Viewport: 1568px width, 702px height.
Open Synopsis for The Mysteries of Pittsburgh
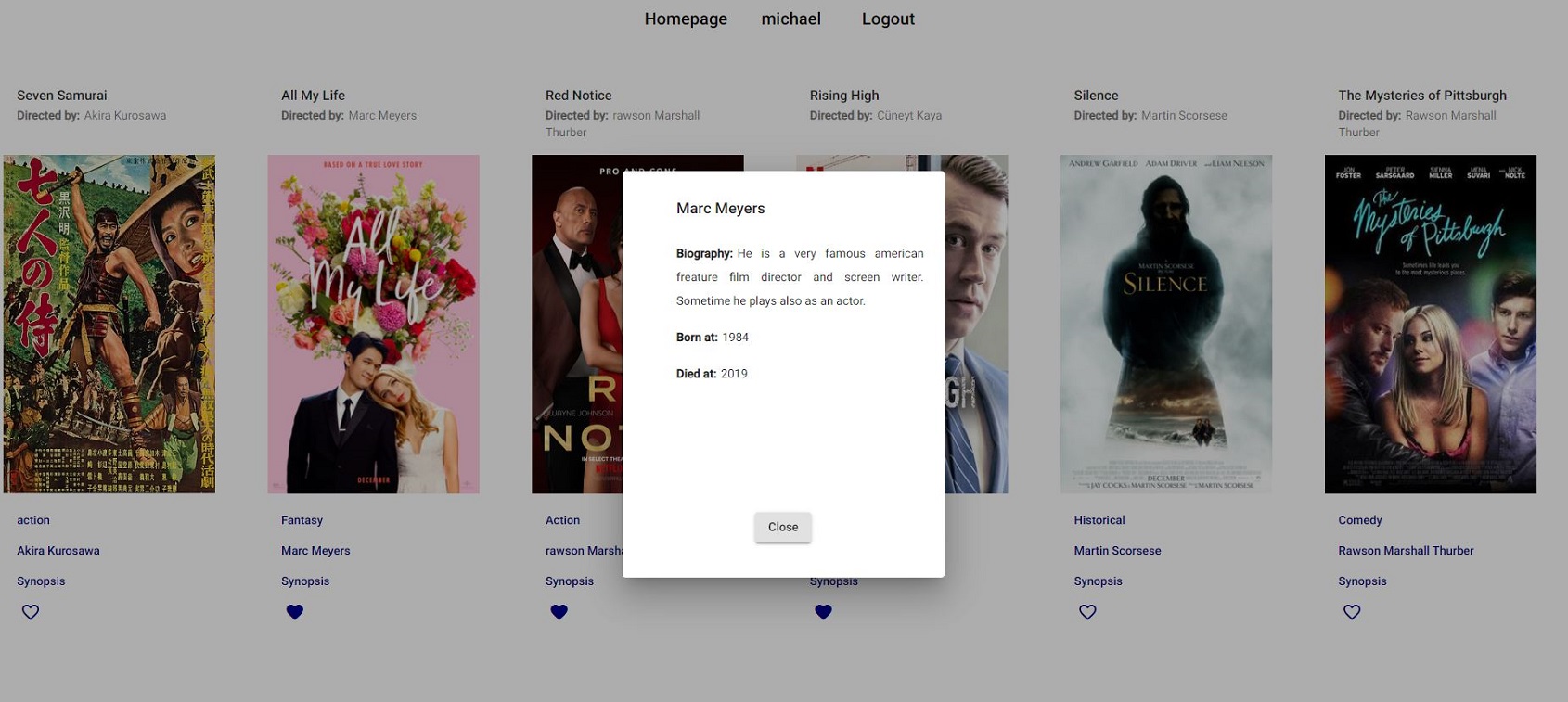(1363, 581)
